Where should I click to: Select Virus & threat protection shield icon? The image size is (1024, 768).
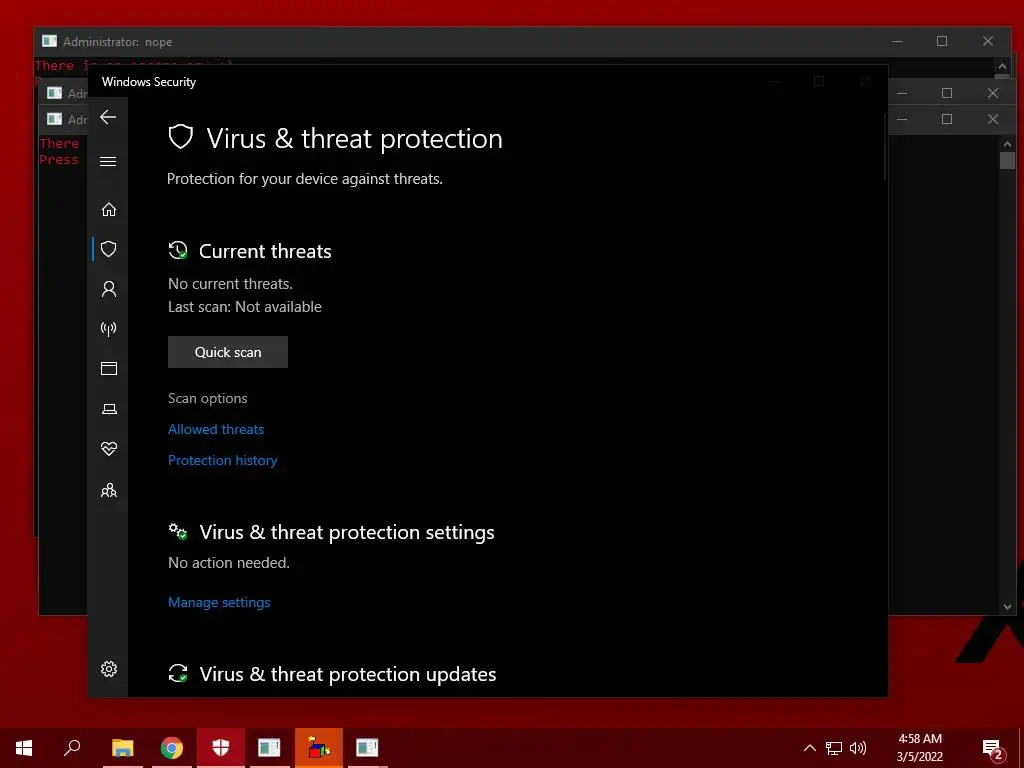pos(108,249)
